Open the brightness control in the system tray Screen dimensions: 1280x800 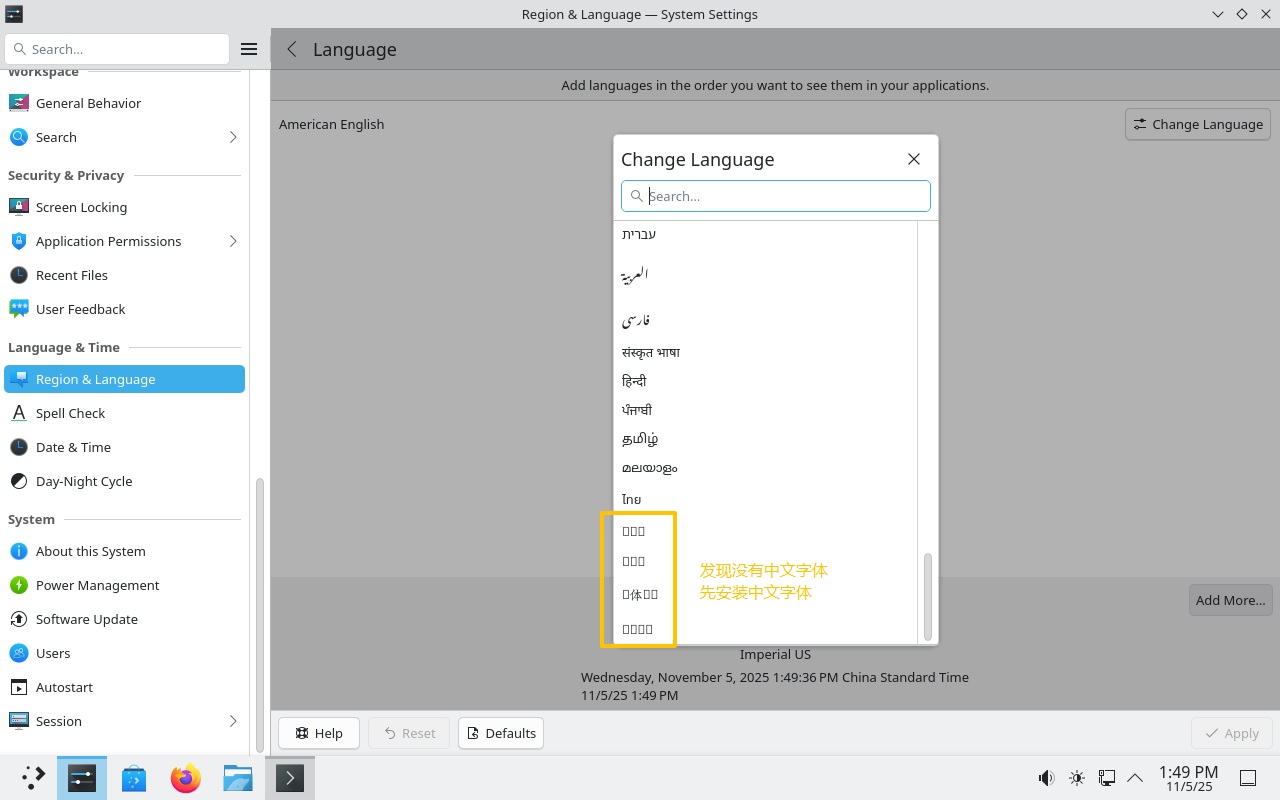pos(1077,778)
